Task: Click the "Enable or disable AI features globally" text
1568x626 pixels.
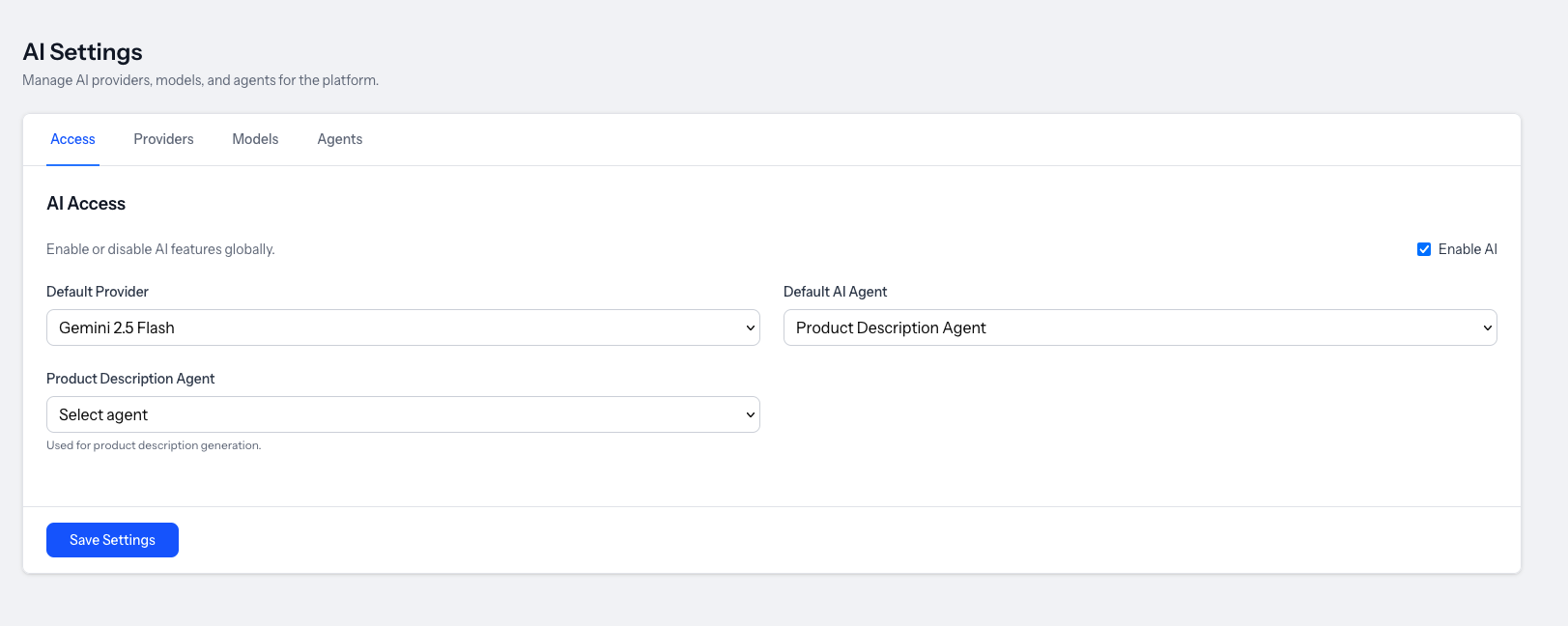Action: pyautogui.click(x=160, y=249)
